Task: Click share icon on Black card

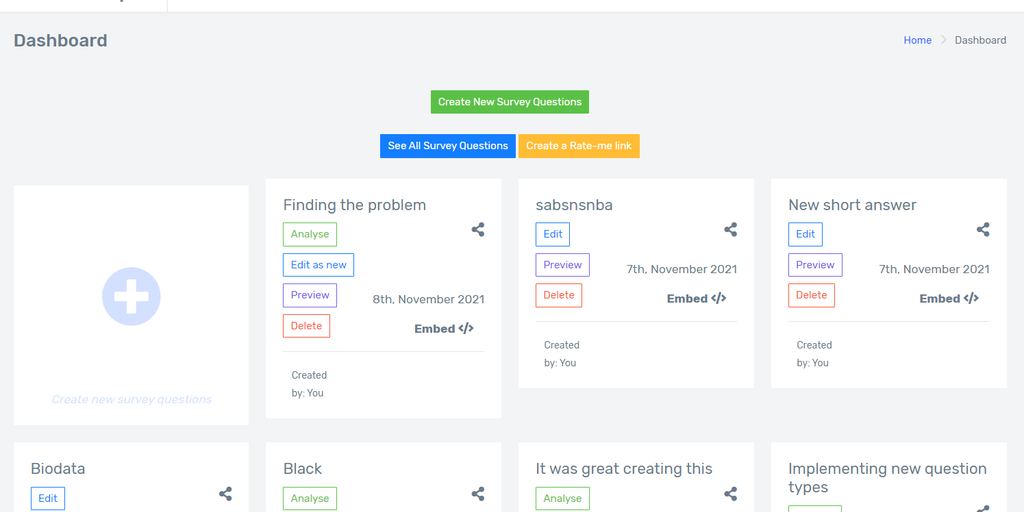Action: [x=478, y=494]
